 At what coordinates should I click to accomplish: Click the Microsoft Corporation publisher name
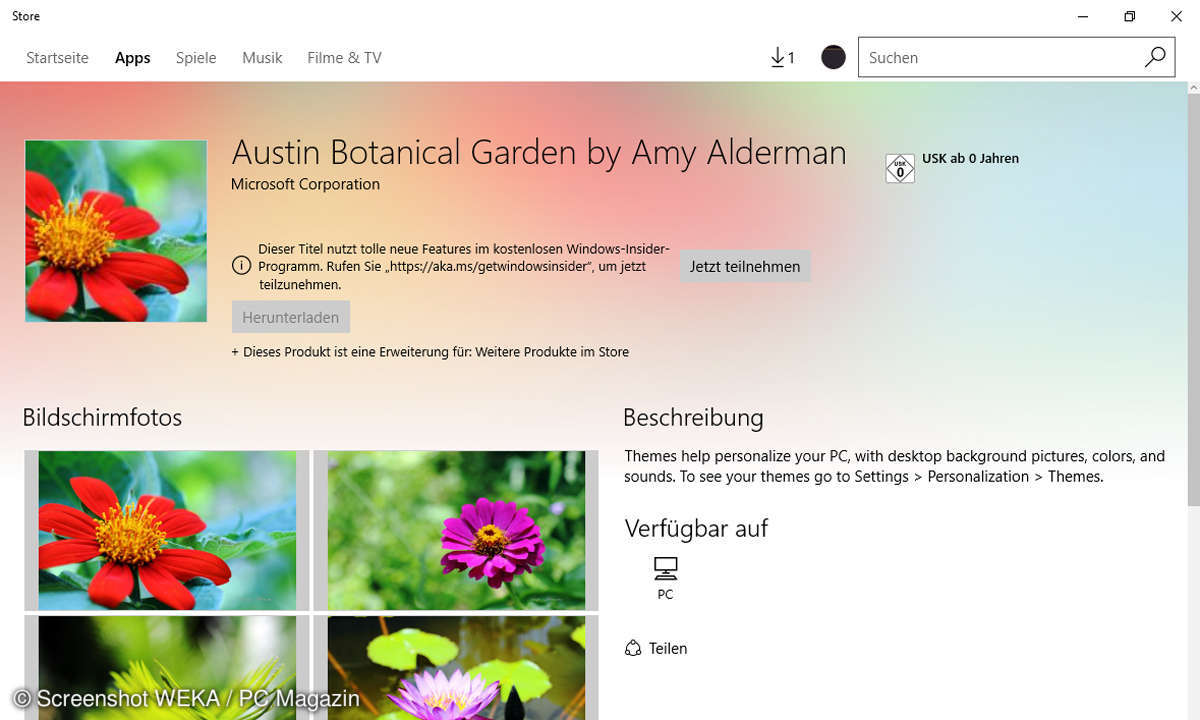click(x=305, y=184)
